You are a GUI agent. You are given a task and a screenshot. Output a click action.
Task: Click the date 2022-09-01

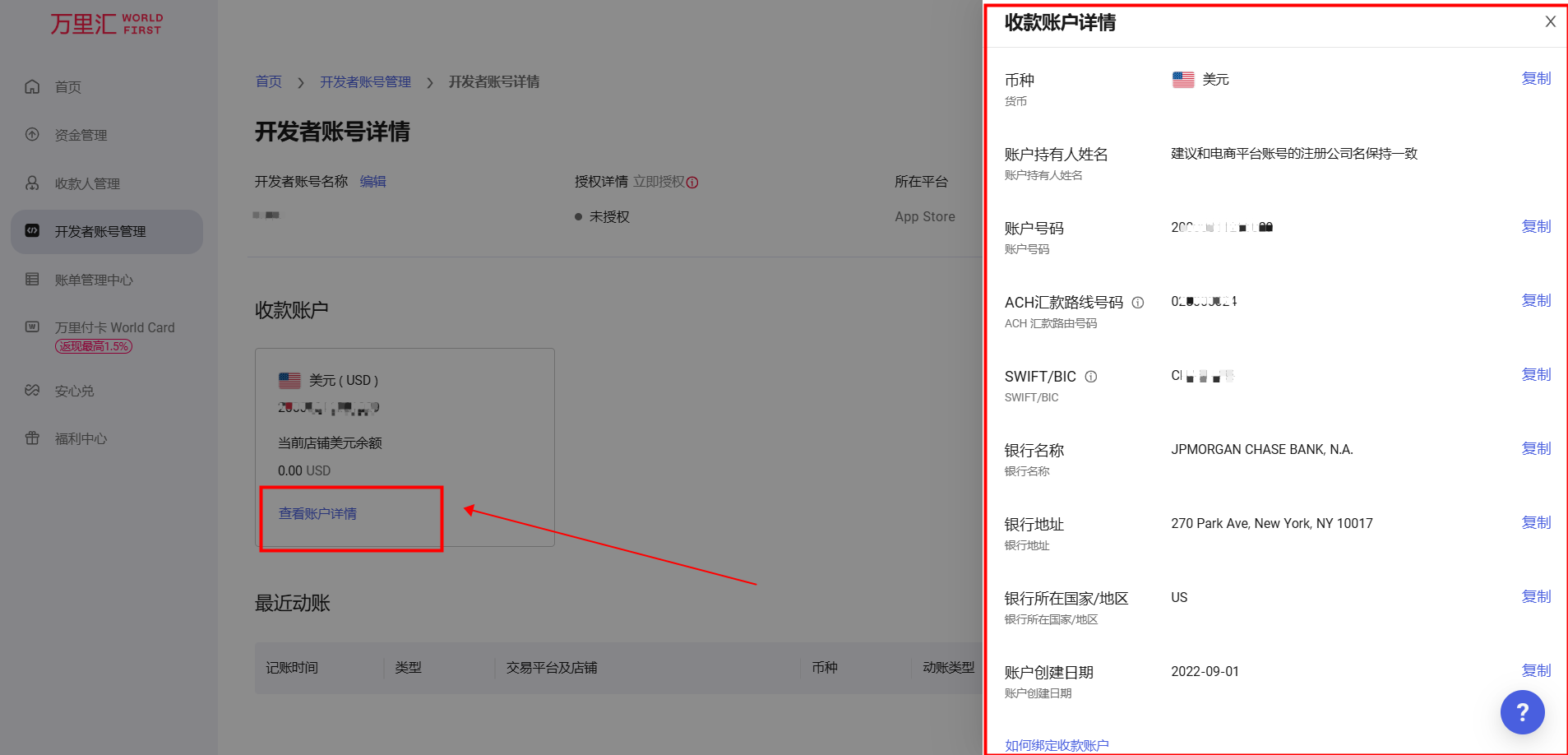1205,672
